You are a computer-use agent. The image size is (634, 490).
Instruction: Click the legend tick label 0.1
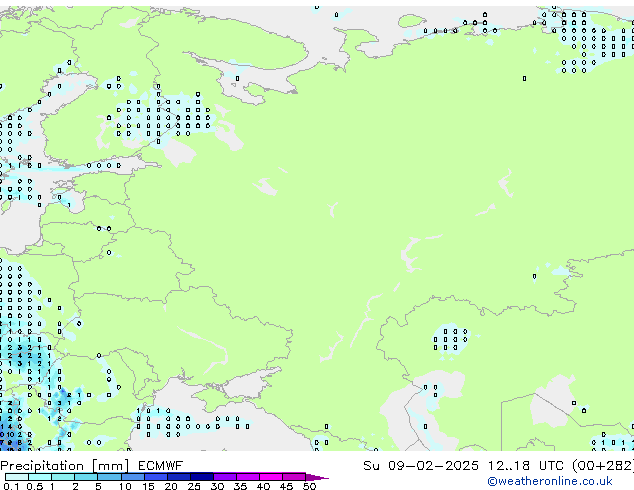point(10,486)
